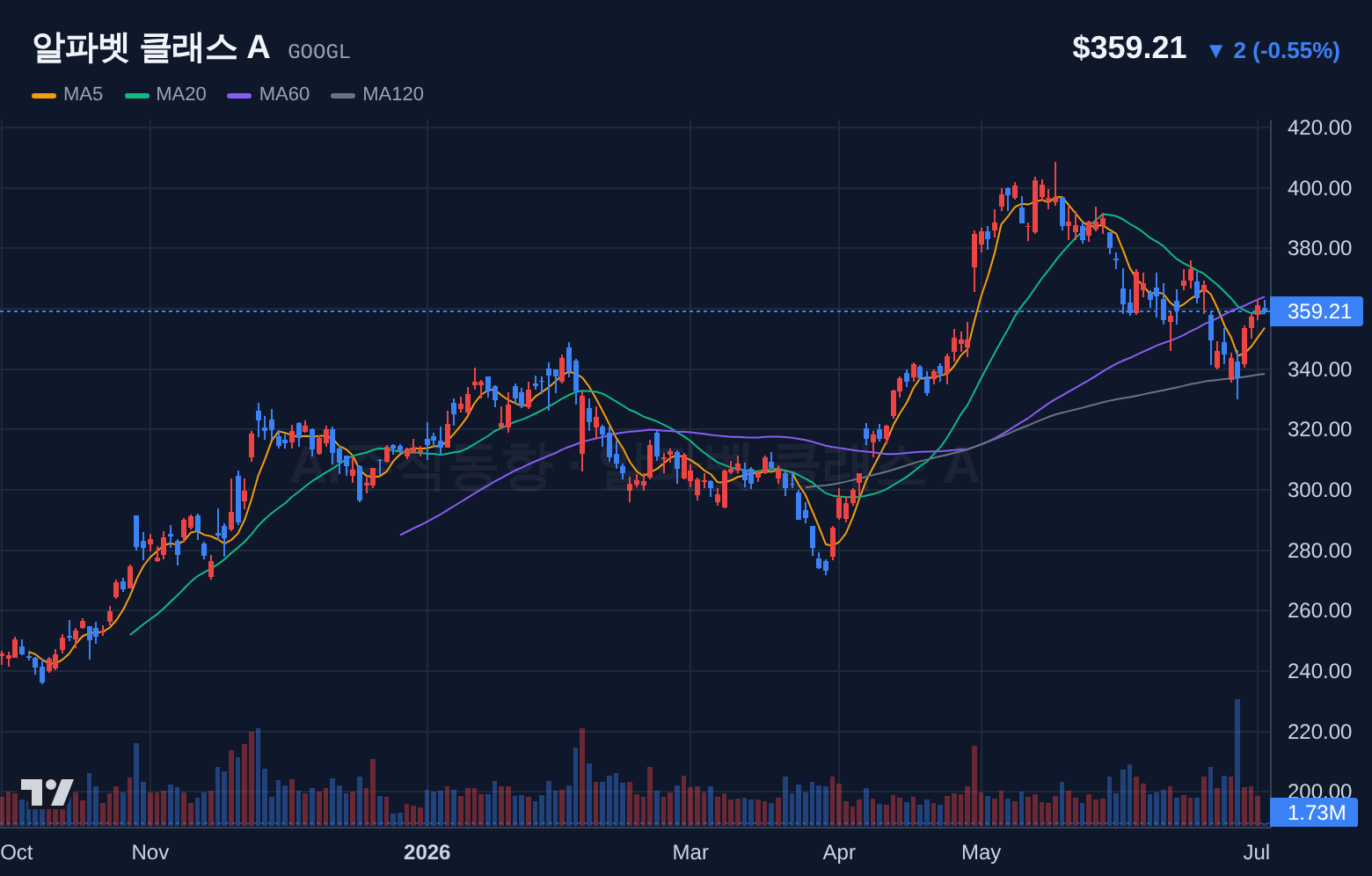Click the green MA20 color swatch

[x=137, y=95]
